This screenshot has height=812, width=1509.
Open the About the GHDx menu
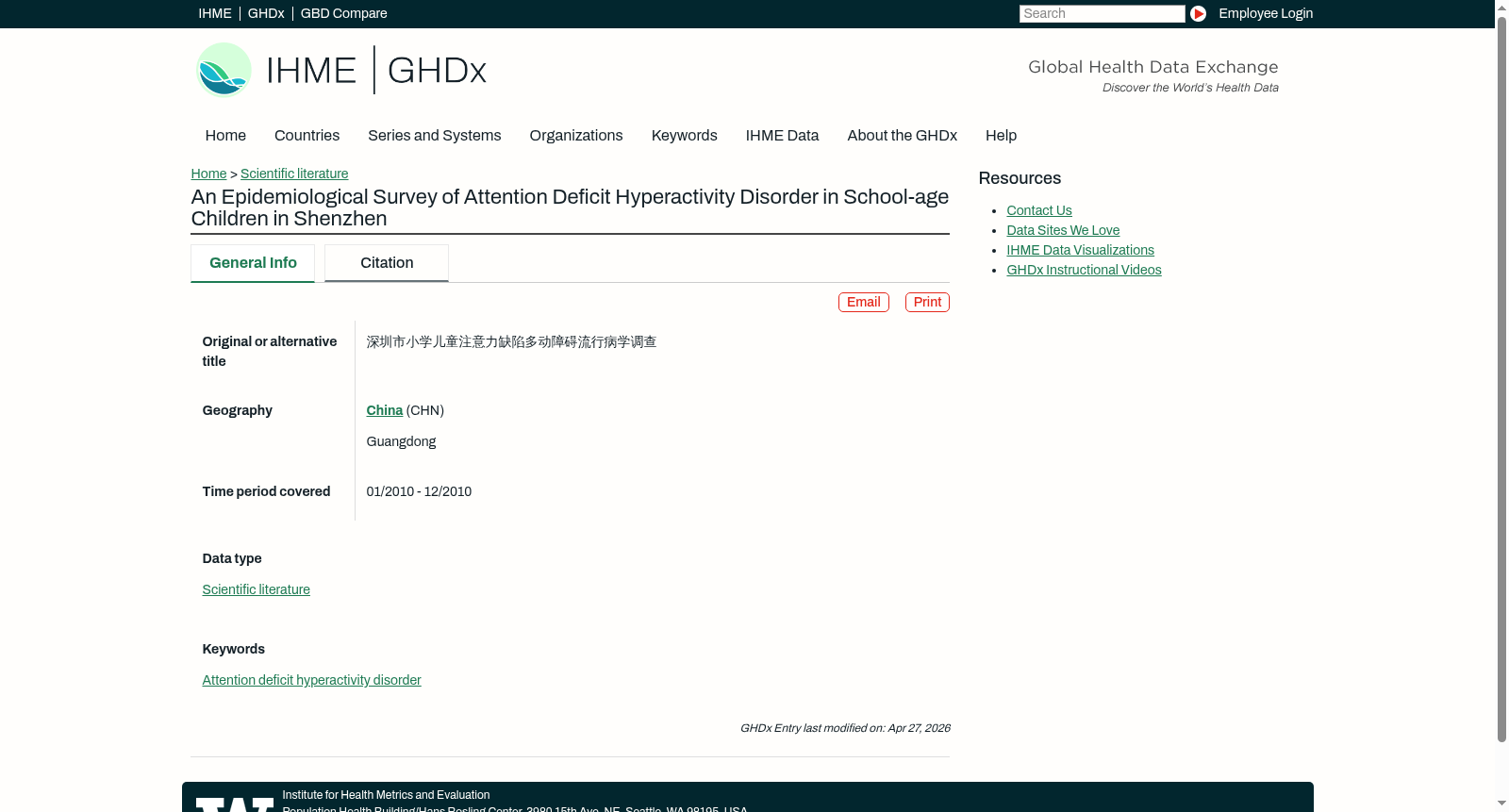pyautogui.click(x=902, y=136)
